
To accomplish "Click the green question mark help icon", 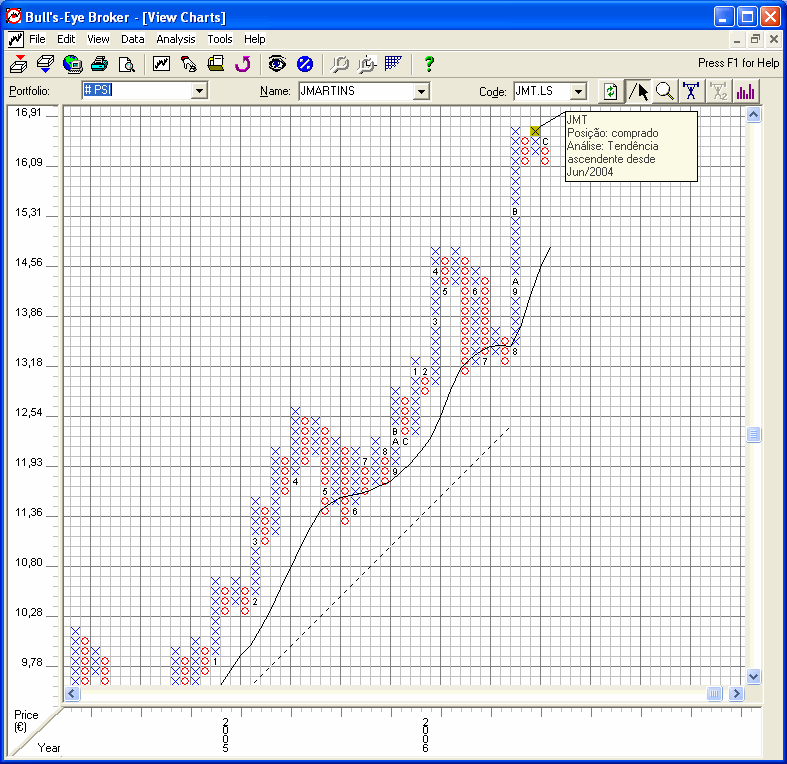I will click(429, 64).
